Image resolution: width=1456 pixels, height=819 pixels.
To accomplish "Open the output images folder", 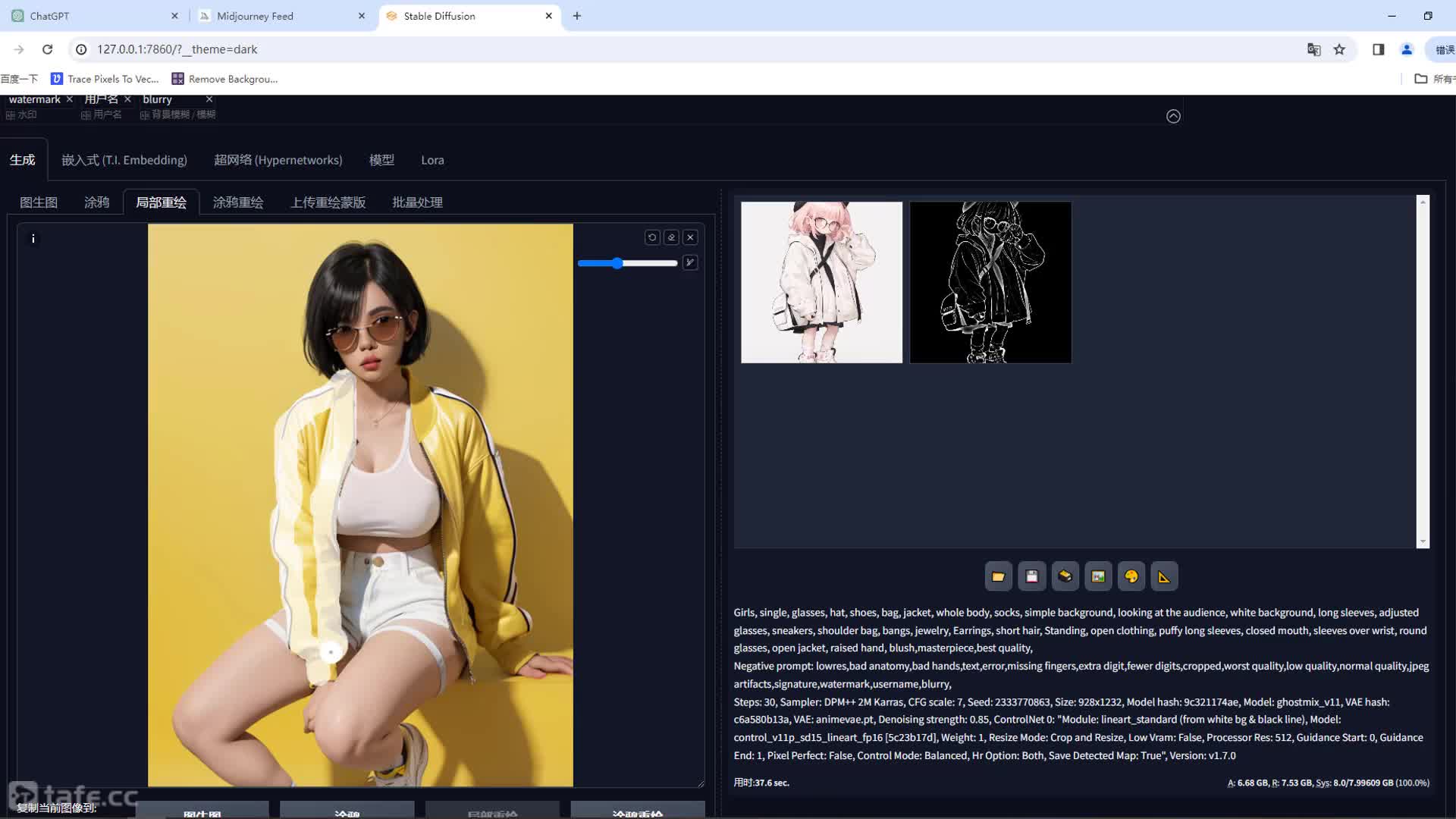I will point(998,576).
